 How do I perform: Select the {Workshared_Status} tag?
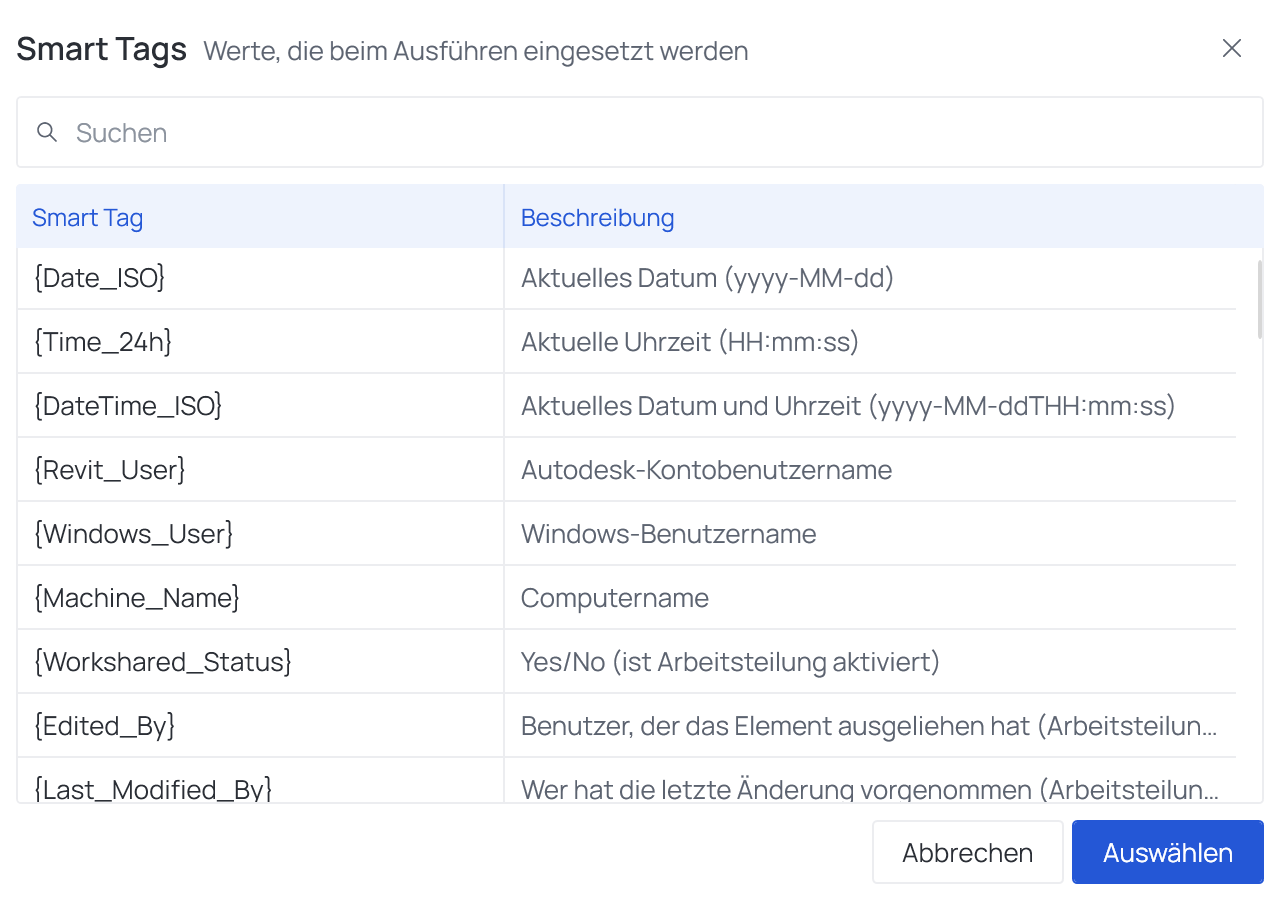point(162,662)
